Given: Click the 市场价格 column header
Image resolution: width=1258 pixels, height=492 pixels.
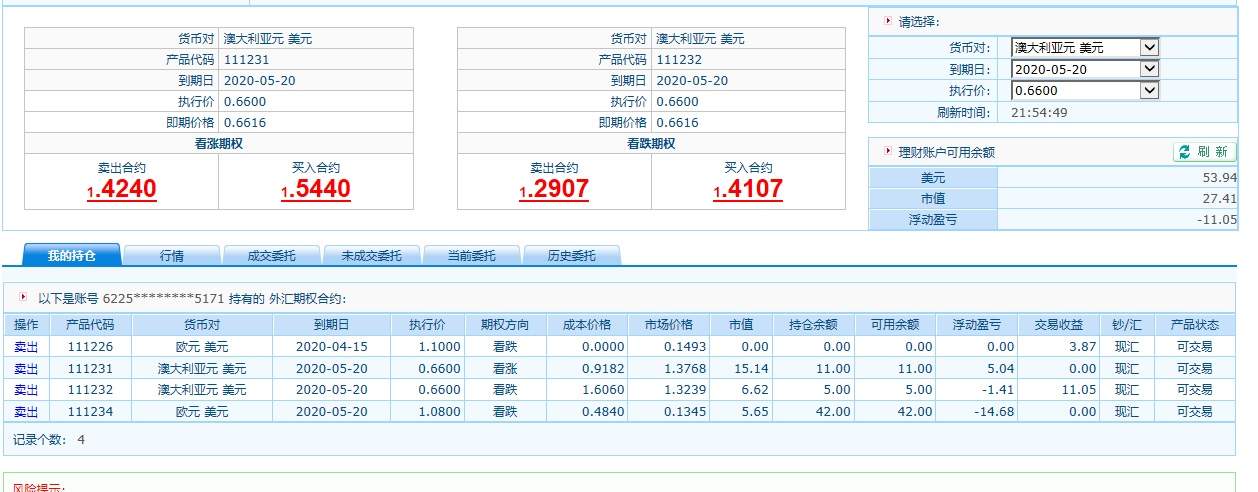Looking at the screenshot, I should coord(669,325).
